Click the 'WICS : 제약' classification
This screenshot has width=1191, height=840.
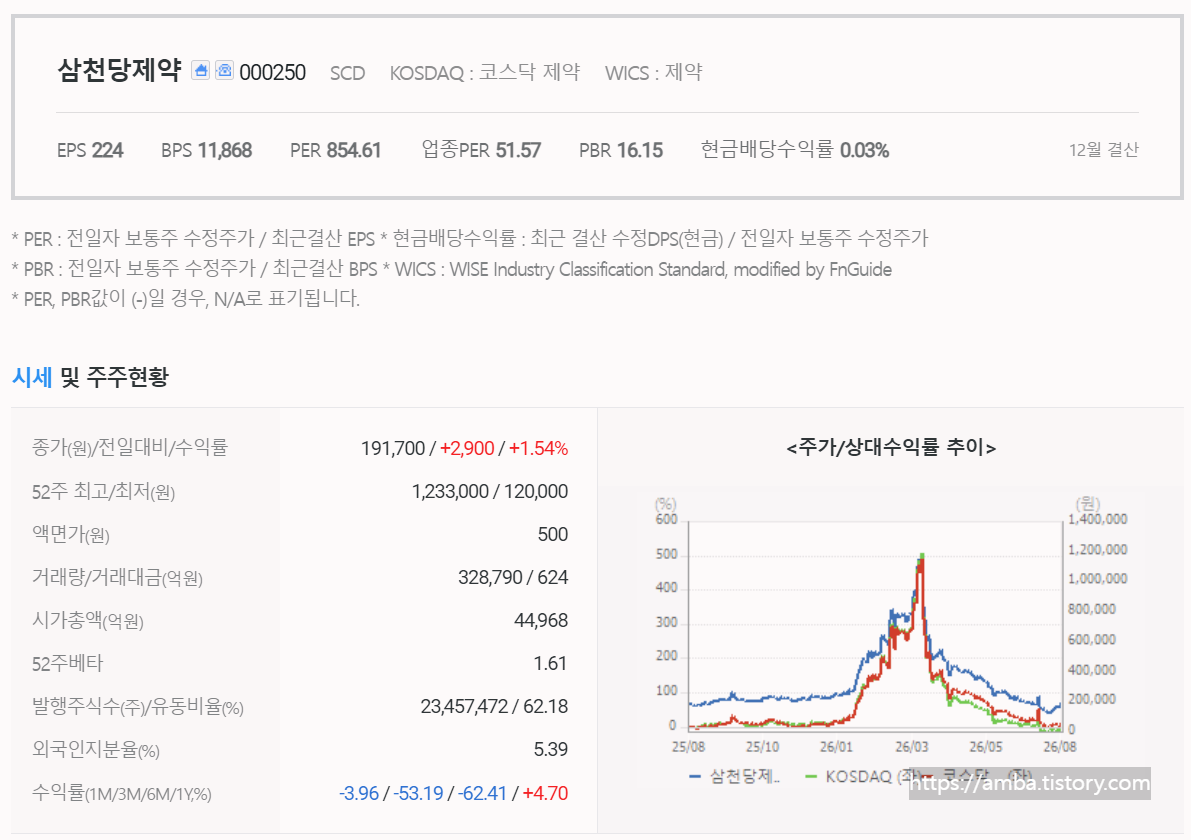tap(653, 73)
